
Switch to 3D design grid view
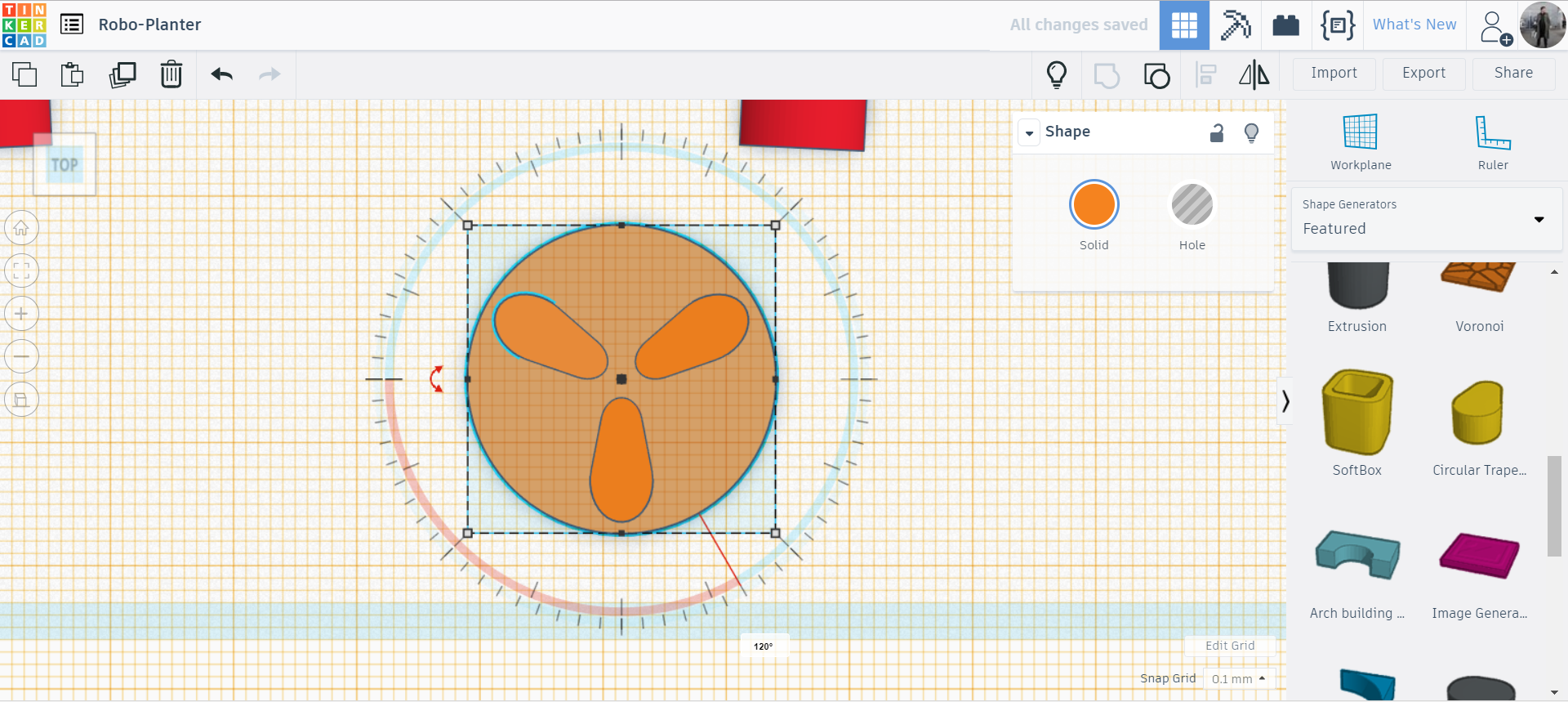click(1184, 25)
